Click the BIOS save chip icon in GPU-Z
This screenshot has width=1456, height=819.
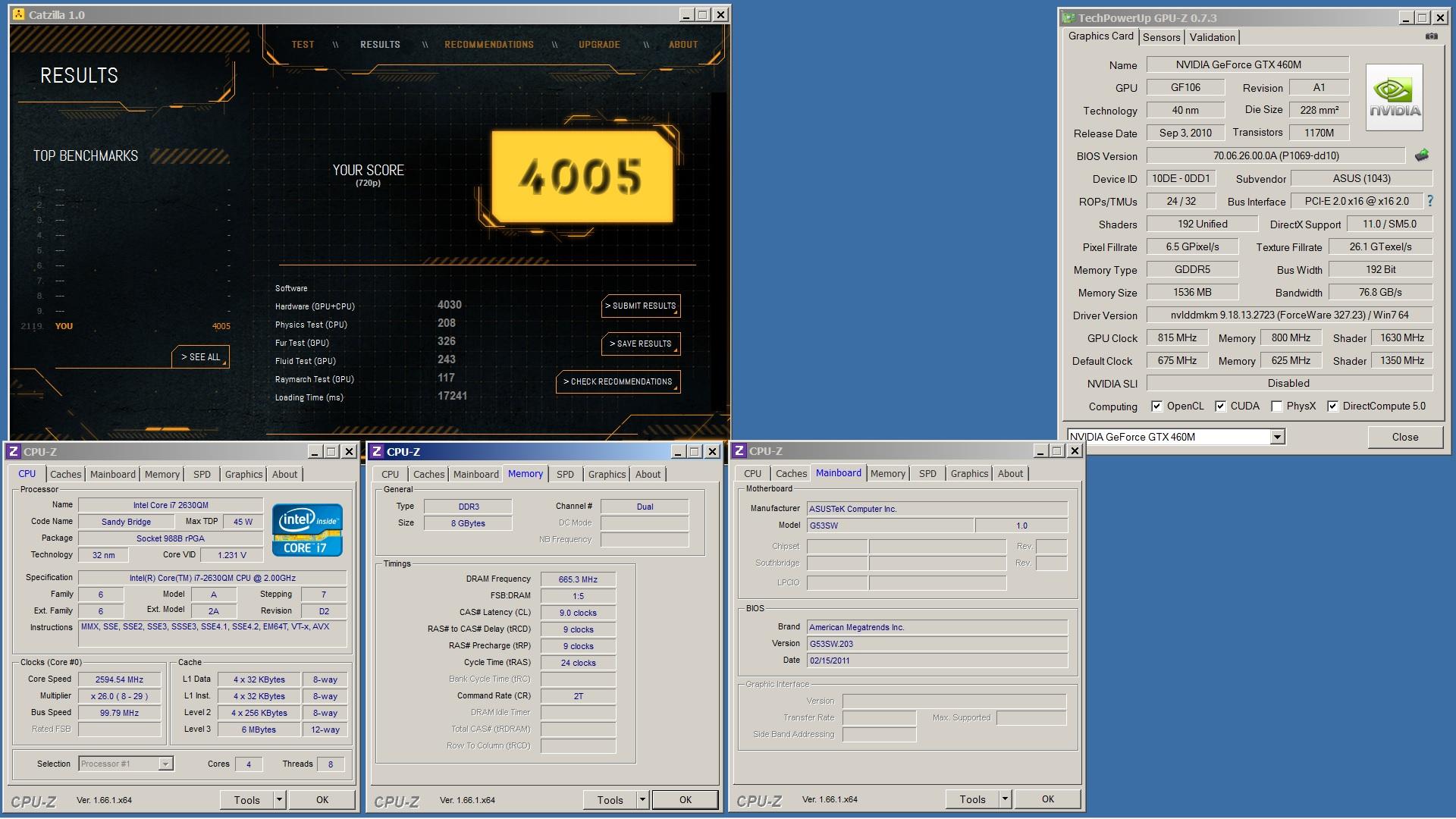pyautogui.click(x=1422, y=155)
